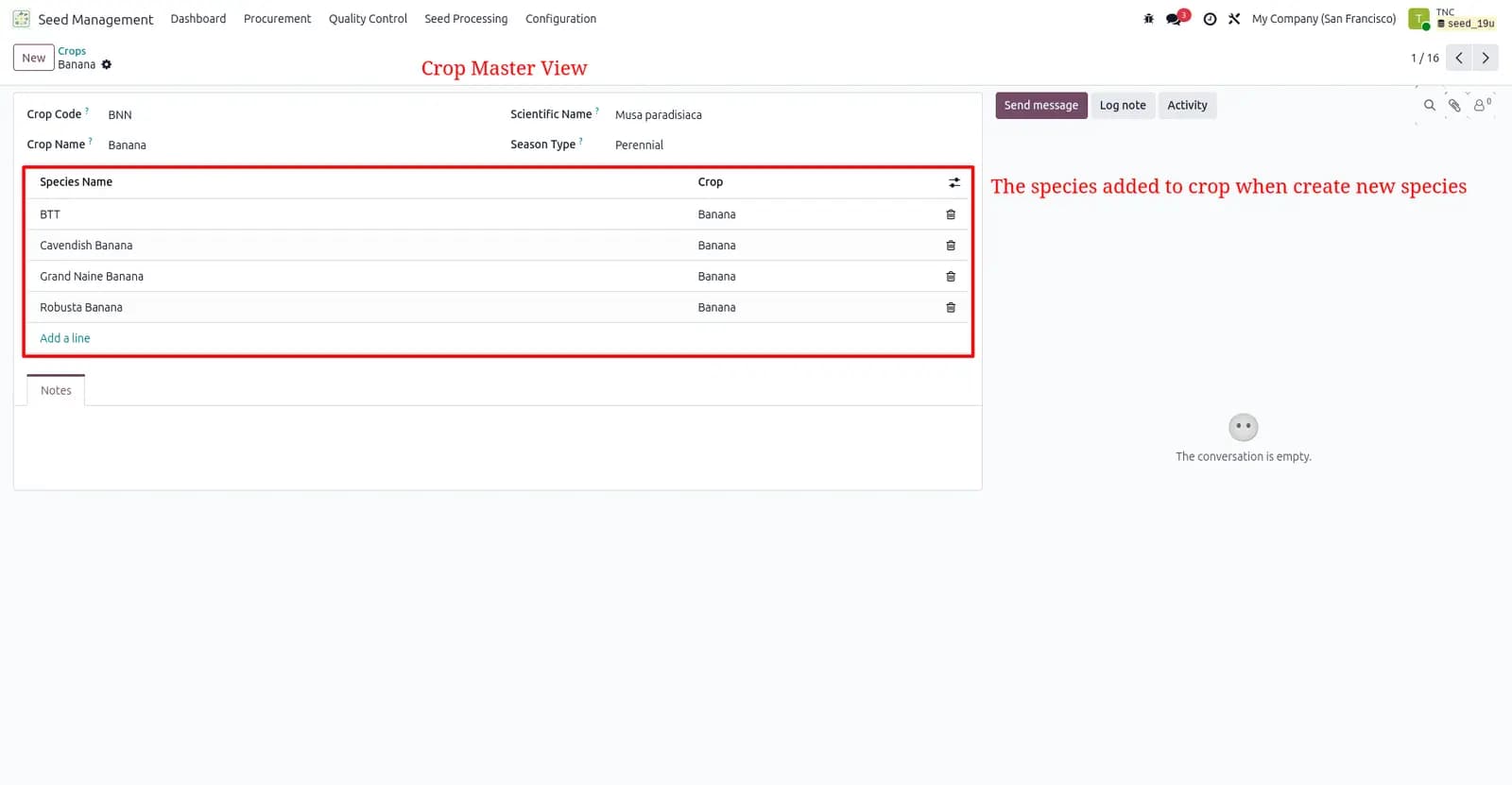Open optional columns adjust icon in species table
This screenshot has height=785, width=1512.
click(954, 182)
